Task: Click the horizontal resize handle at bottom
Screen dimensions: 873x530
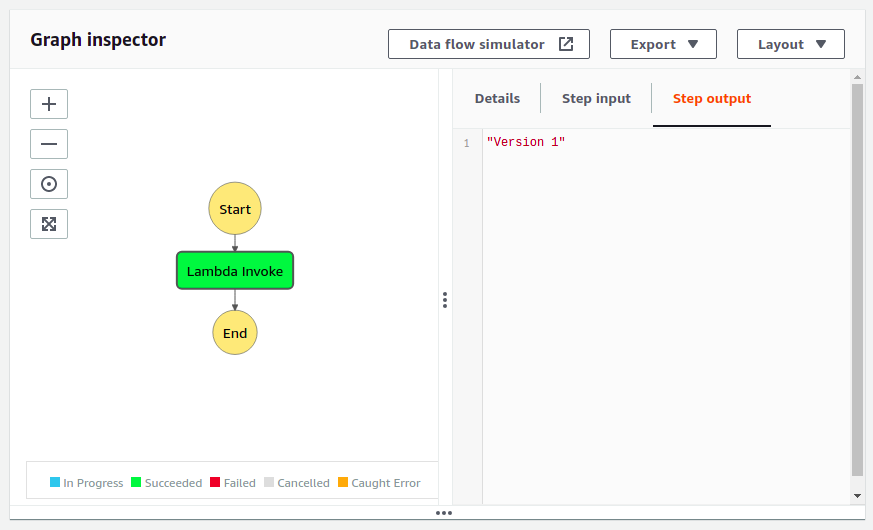Action: coord(444,513)
